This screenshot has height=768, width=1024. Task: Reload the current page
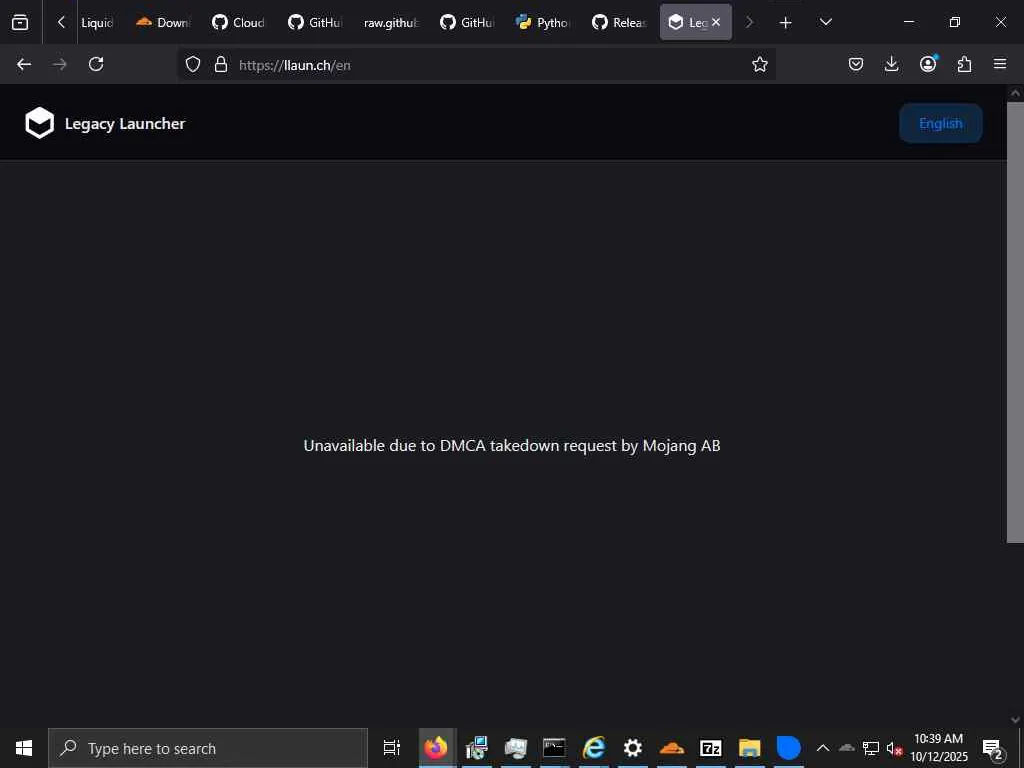96,64
